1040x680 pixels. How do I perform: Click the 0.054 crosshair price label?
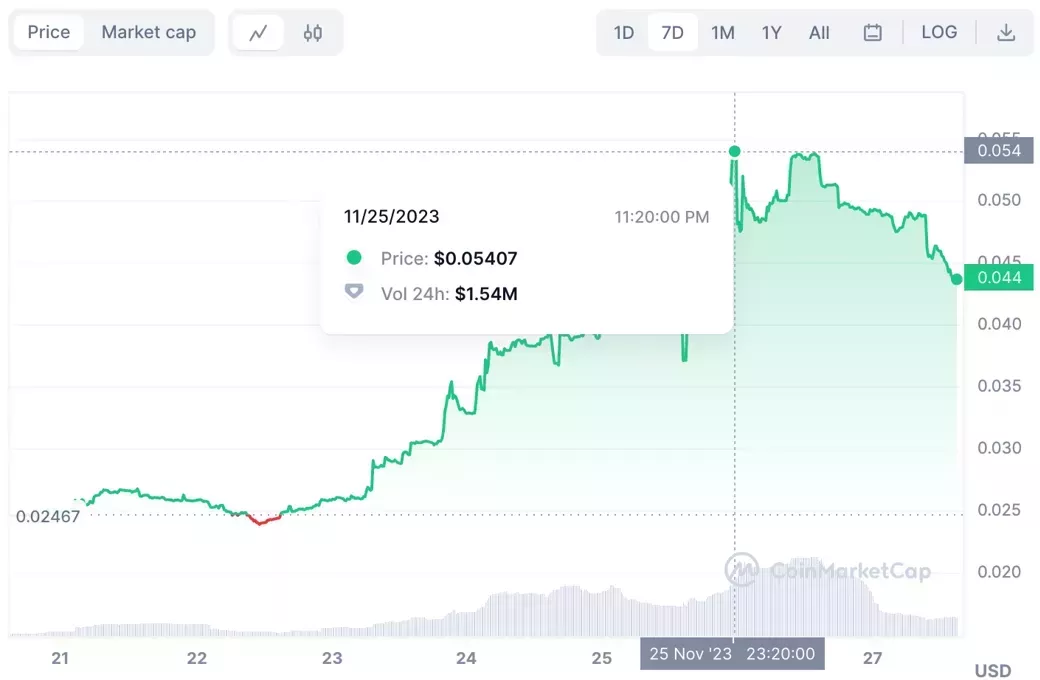(x=999, y=151)
